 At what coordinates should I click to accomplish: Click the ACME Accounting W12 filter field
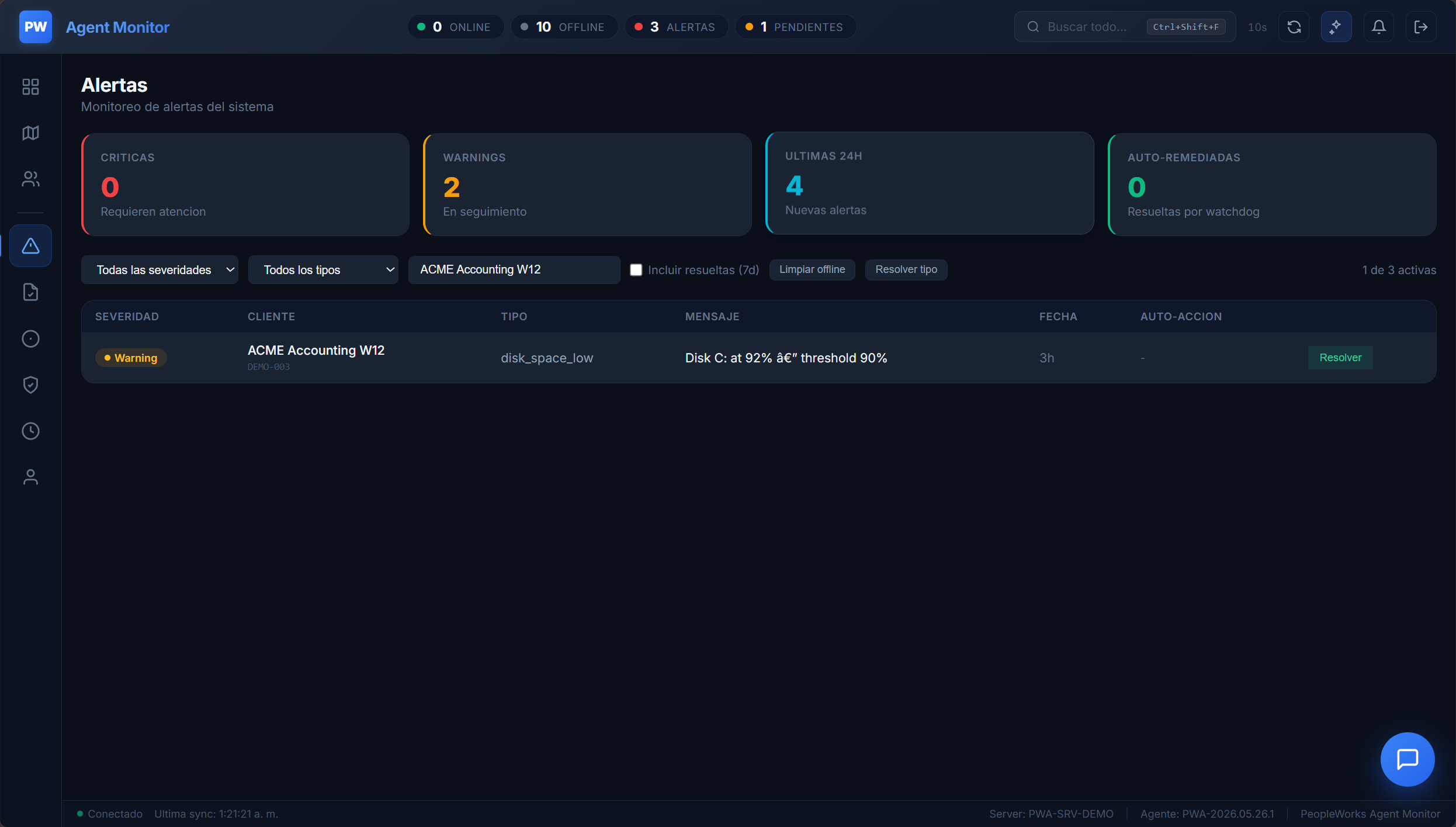(x=514, y=270)
